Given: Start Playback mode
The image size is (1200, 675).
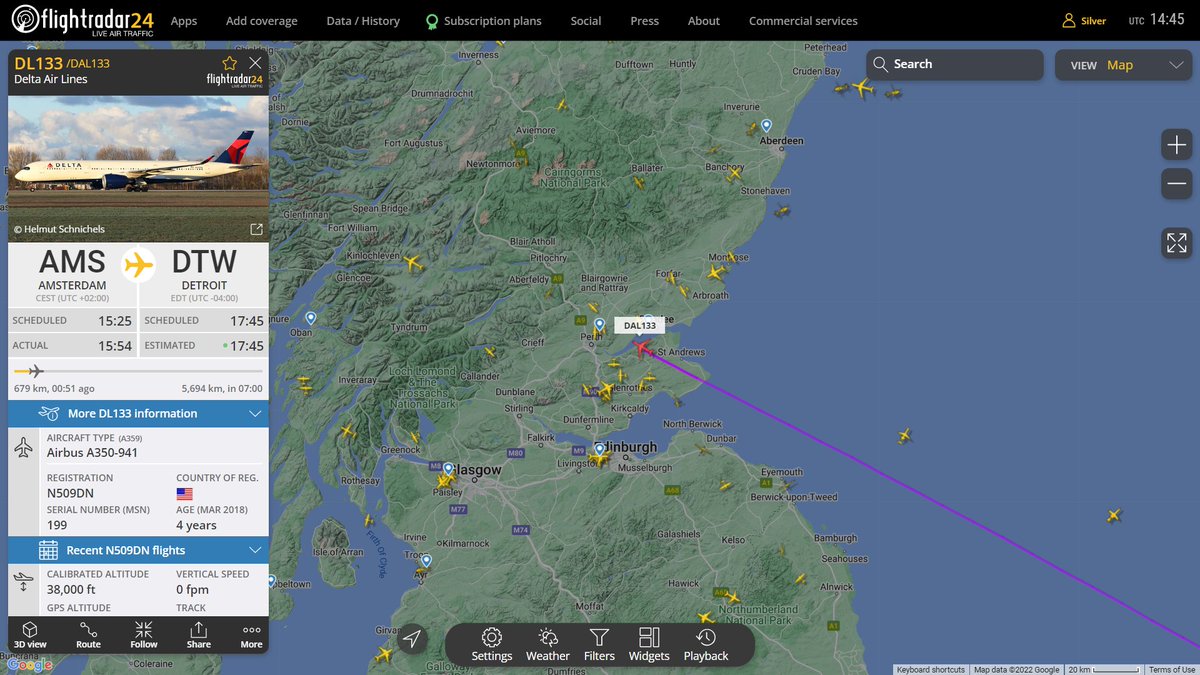Looking at the screenshot, I should point(706,645).
